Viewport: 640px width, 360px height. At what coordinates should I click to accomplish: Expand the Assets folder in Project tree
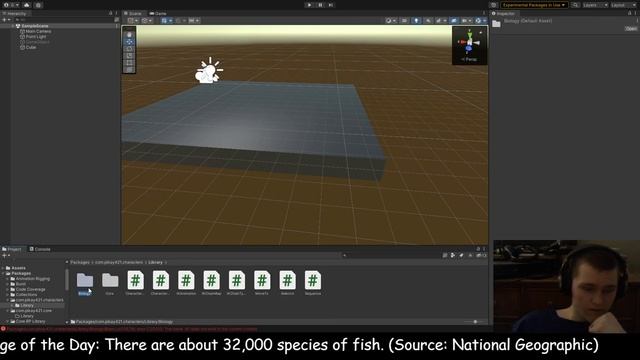3,268
